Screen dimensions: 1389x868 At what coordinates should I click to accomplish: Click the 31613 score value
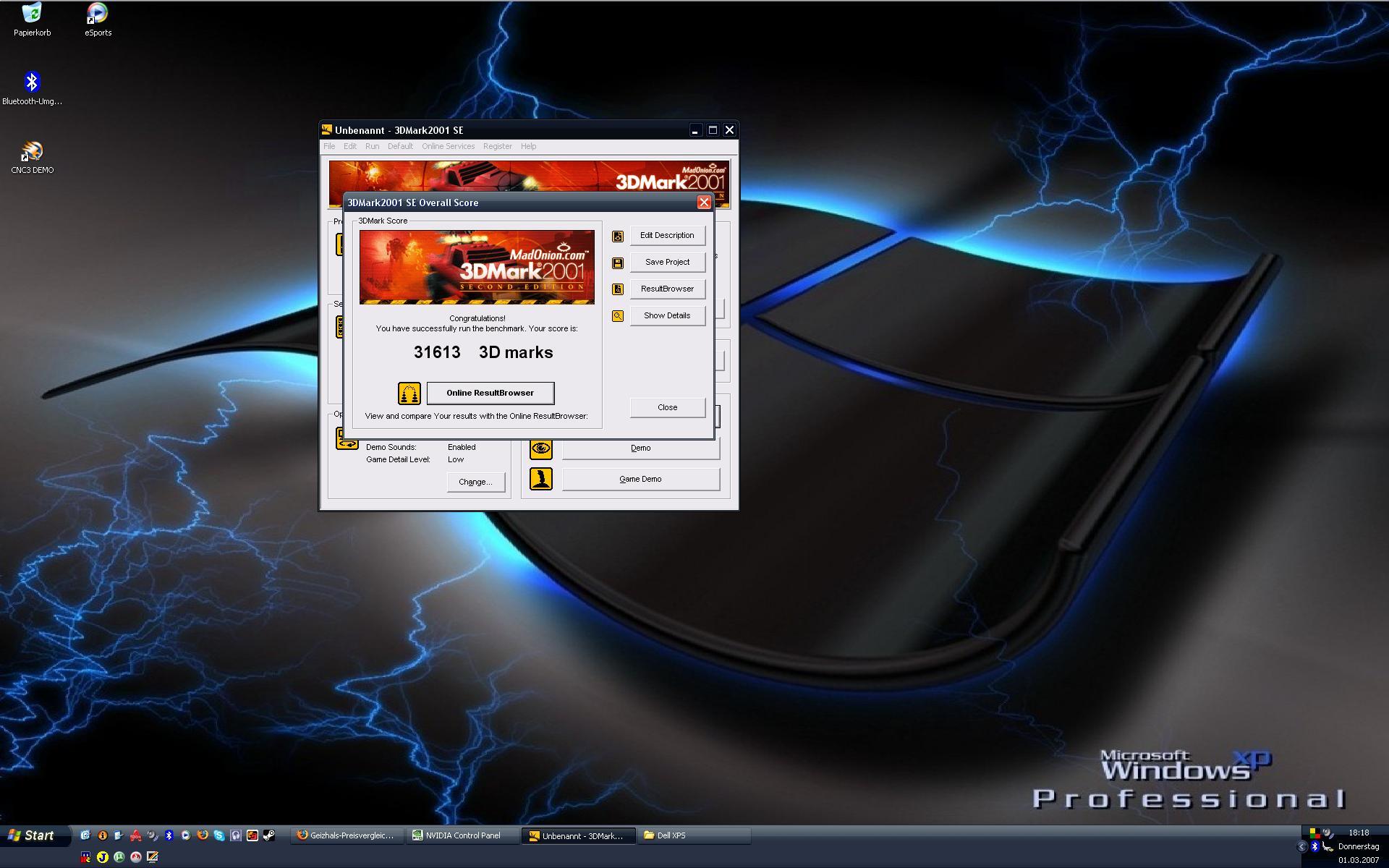437,353
